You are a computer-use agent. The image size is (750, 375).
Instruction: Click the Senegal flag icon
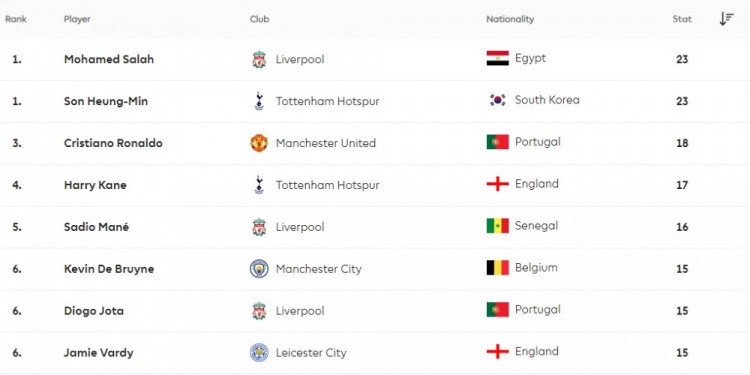coord(497,226)
